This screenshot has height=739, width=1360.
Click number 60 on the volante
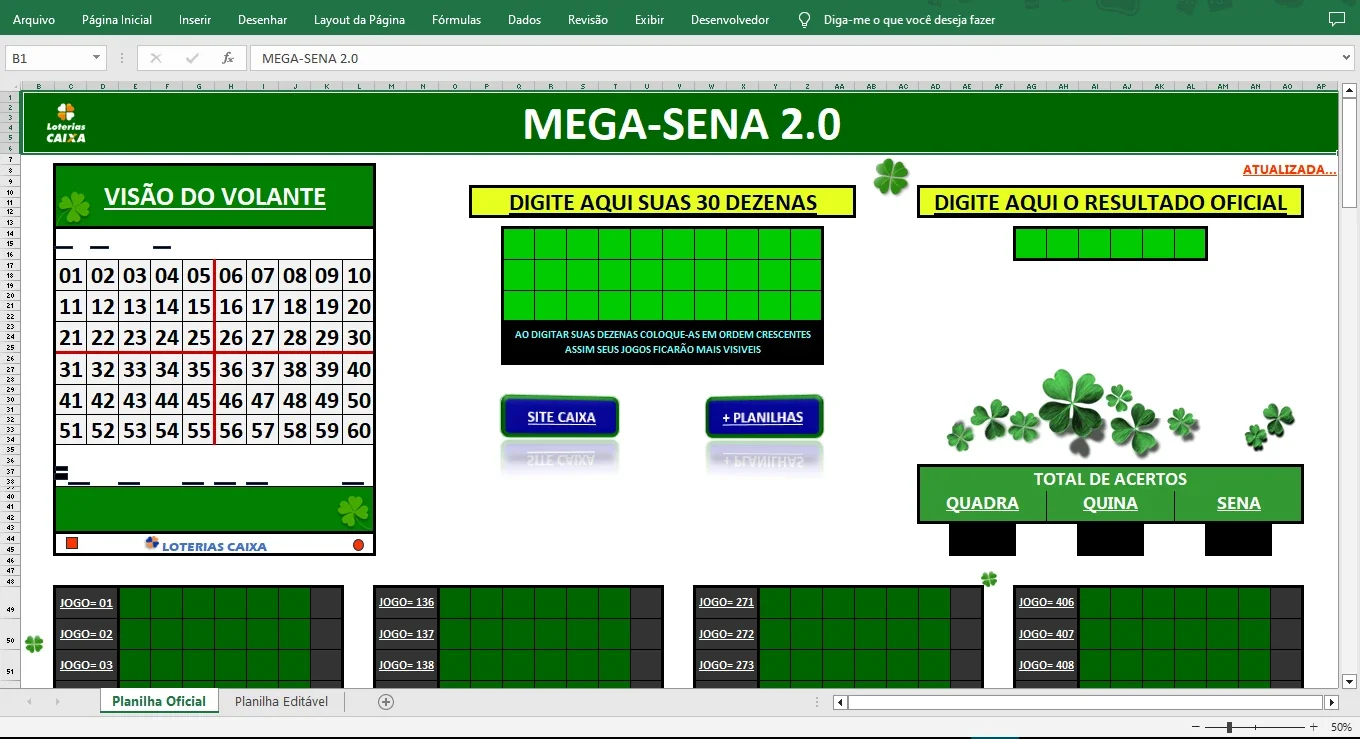pyautogui.click(x=359, y=432)
